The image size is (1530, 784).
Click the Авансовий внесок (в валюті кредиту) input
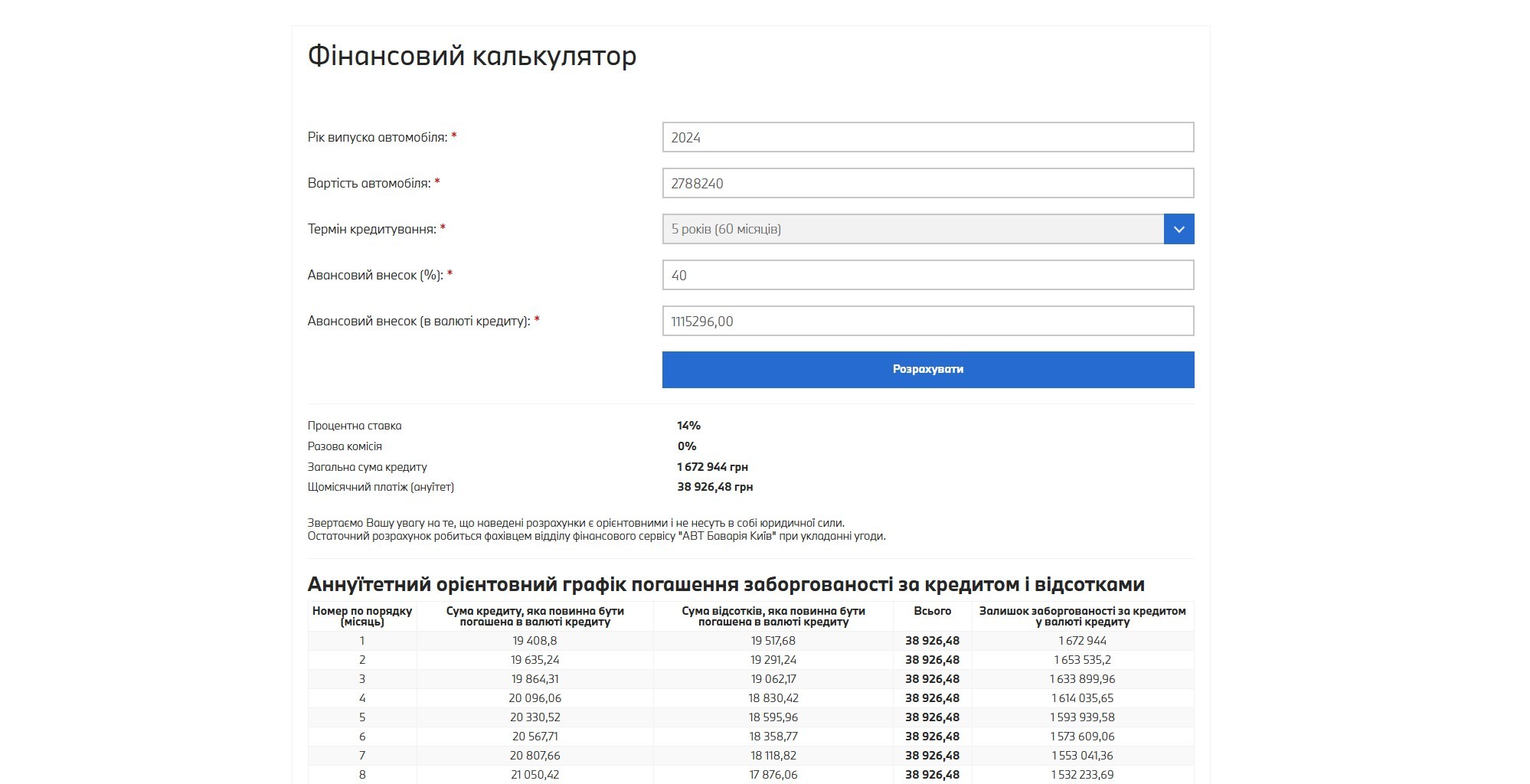pyautogui.click(x=927, y=322)
